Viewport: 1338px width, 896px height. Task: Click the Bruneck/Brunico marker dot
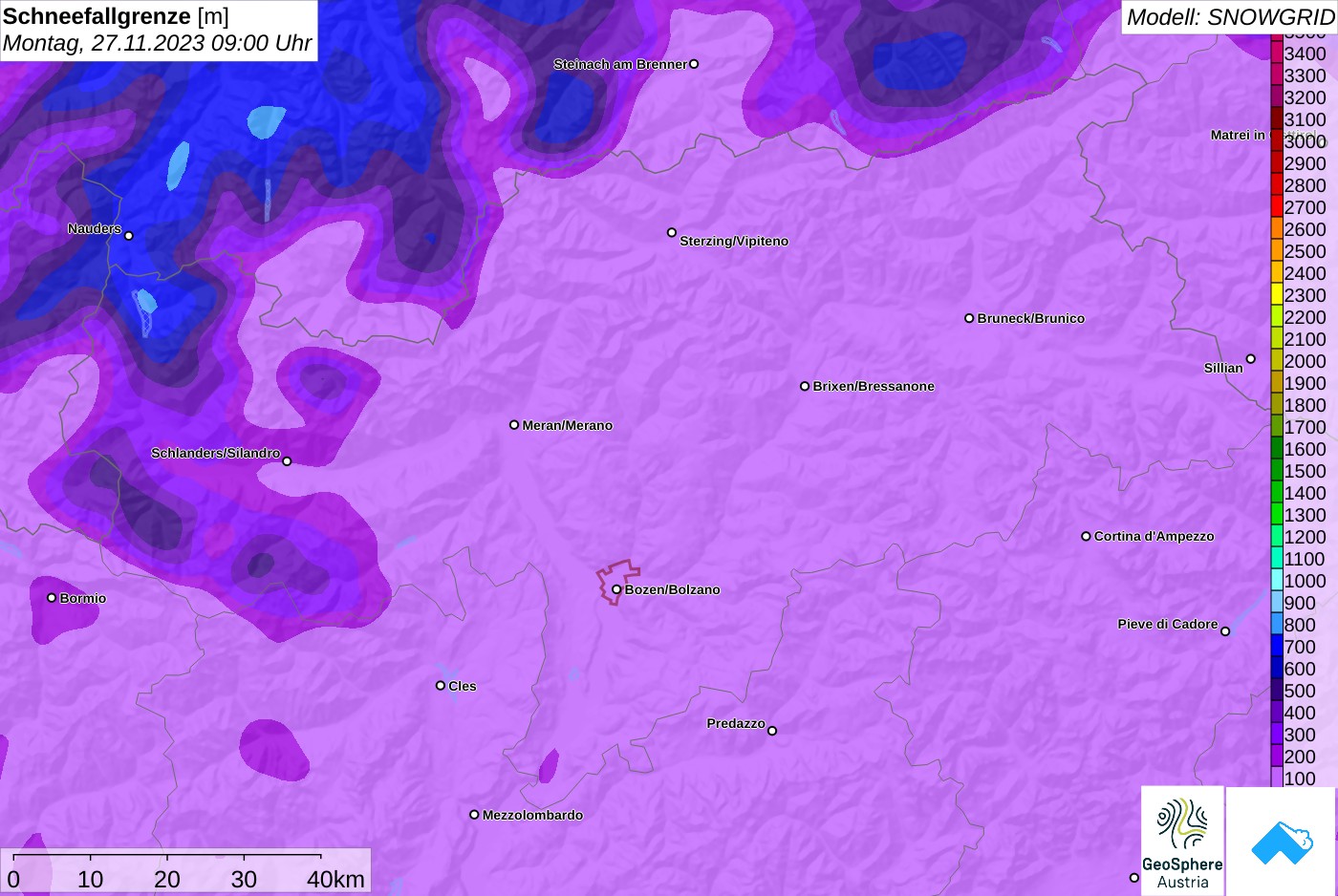(x=969, y=318)
